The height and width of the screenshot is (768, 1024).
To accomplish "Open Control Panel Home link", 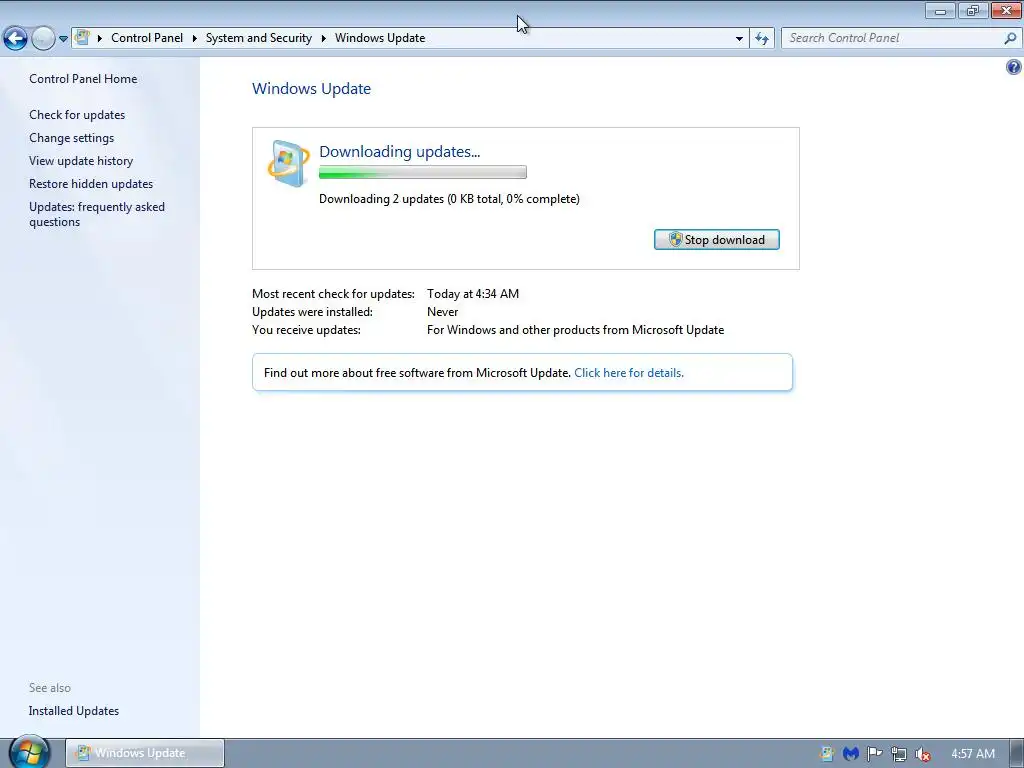I will 83,79.
